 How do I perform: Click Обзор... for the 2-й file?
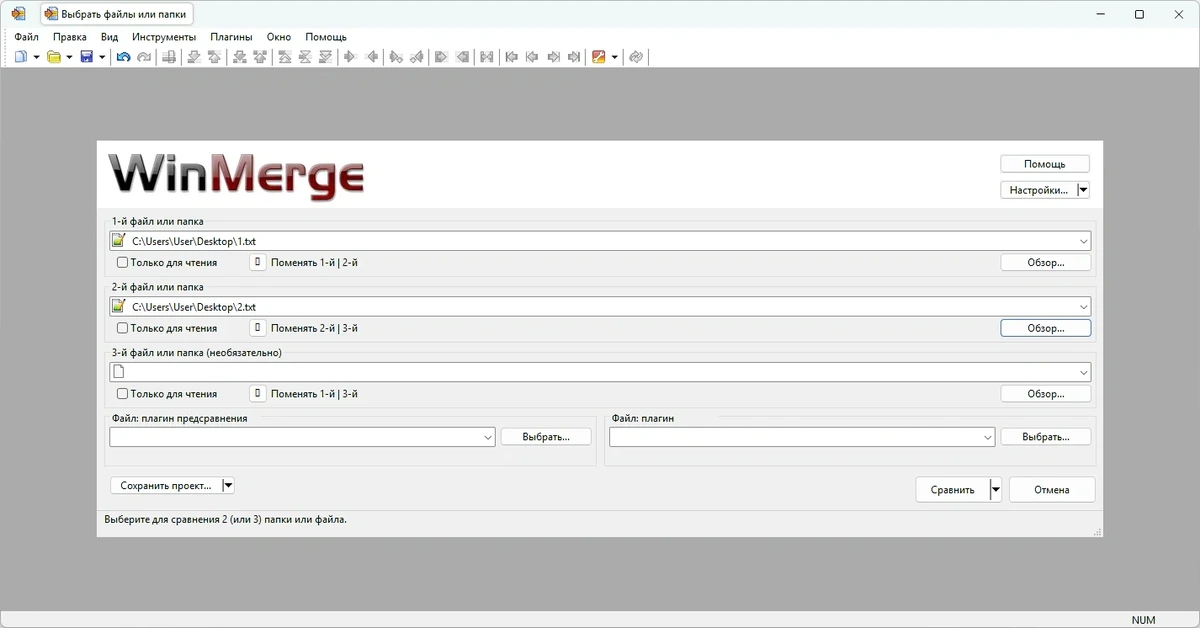click(x=1046, y=328)
